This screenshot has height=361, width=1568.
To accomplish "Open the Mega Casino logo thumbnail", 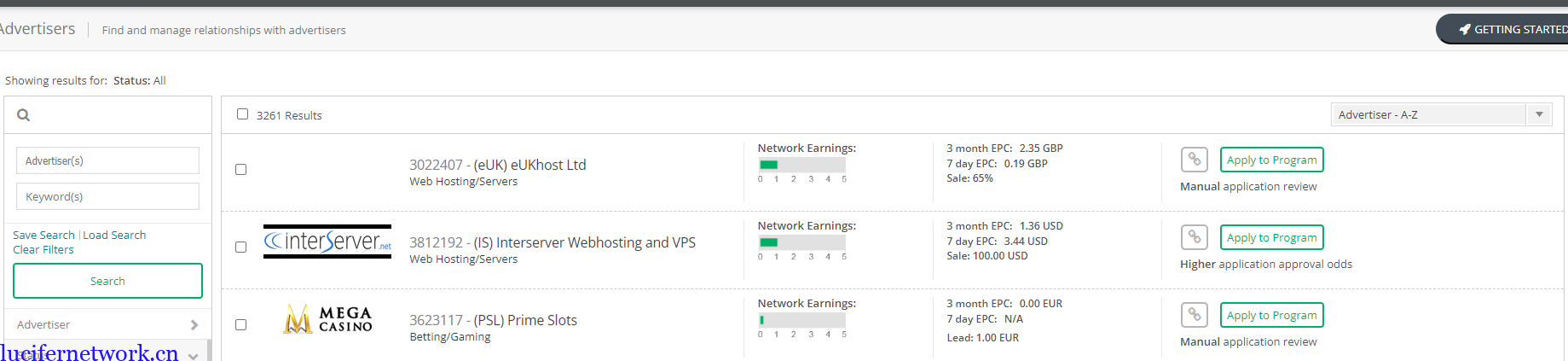I will (327, 319).
